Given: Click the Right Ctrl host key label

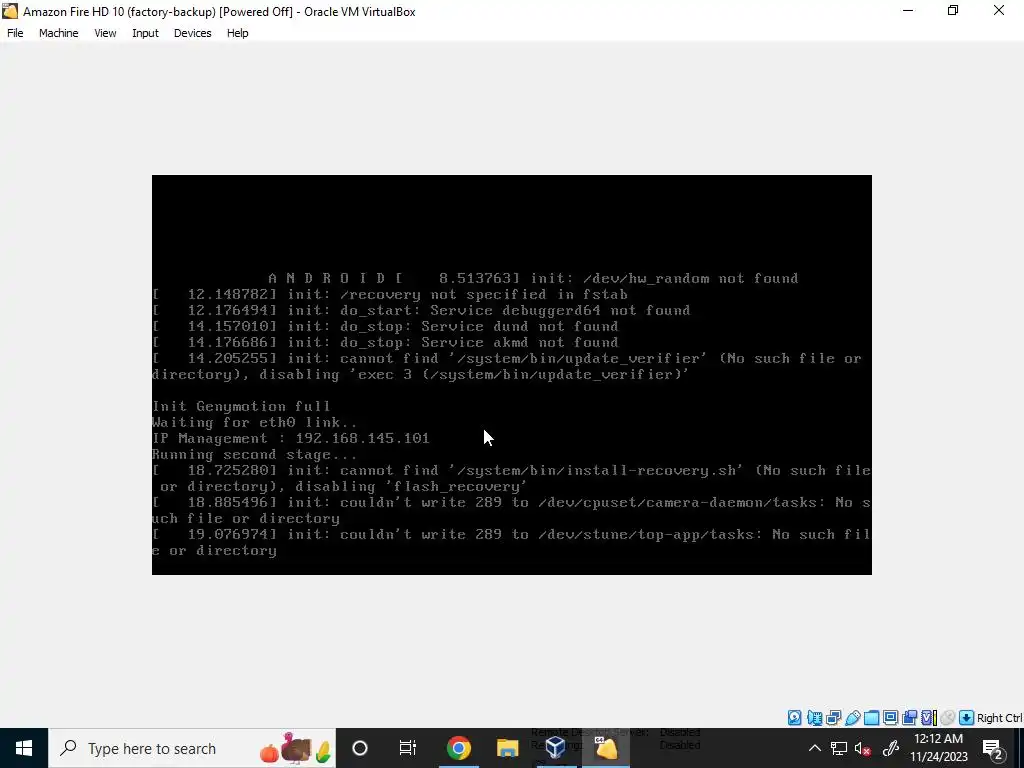Looking at the screenshot, I should 1000,718.
